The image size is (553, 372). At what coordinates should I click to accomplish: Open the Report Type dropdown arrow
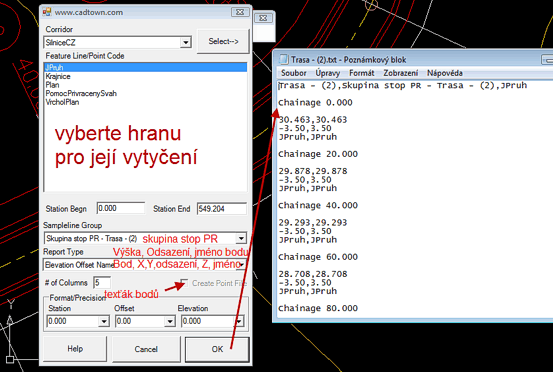tap(242, 264)
